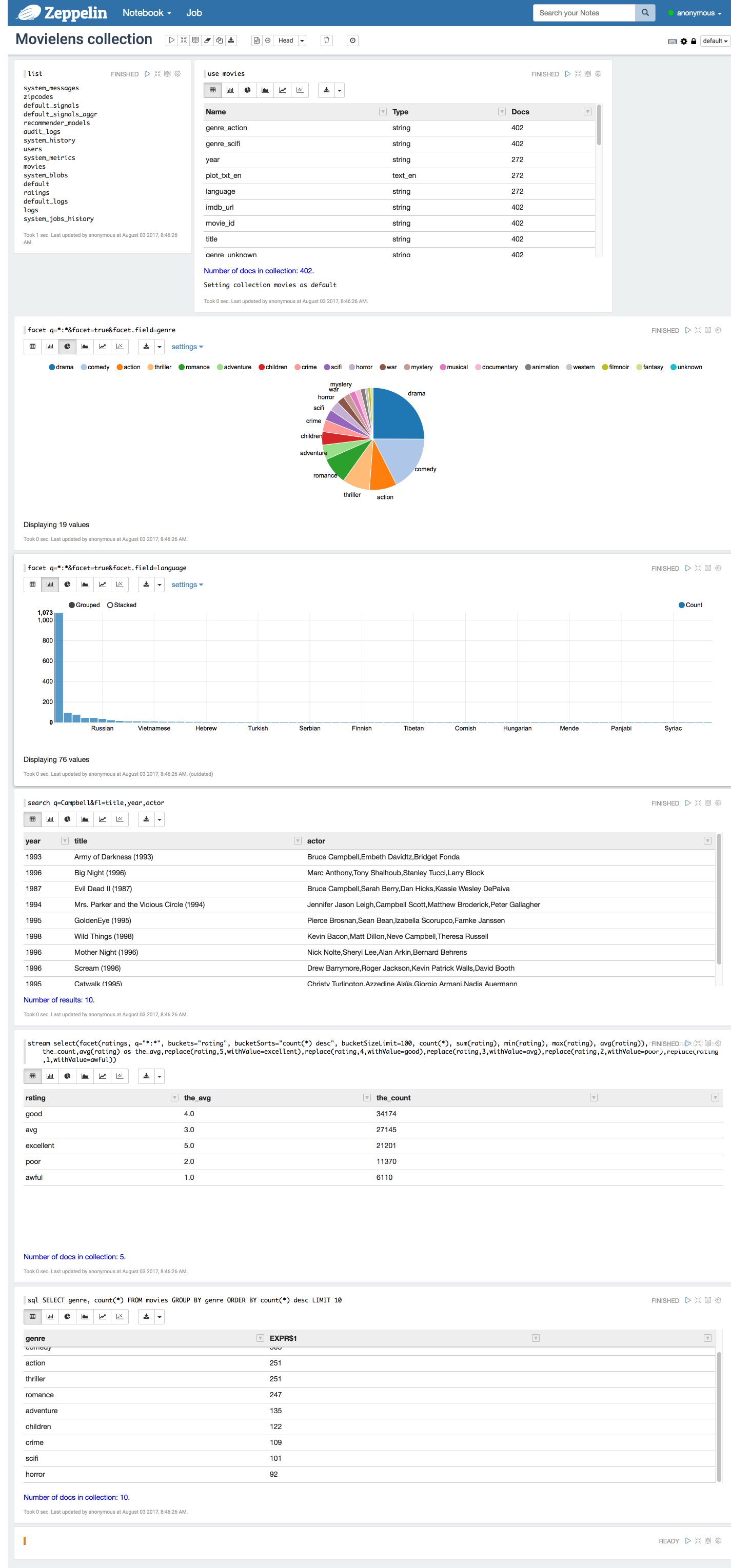The image size is (731, 1568).
Task: Show language facet result as line chart
Action: tap(103, 585)
